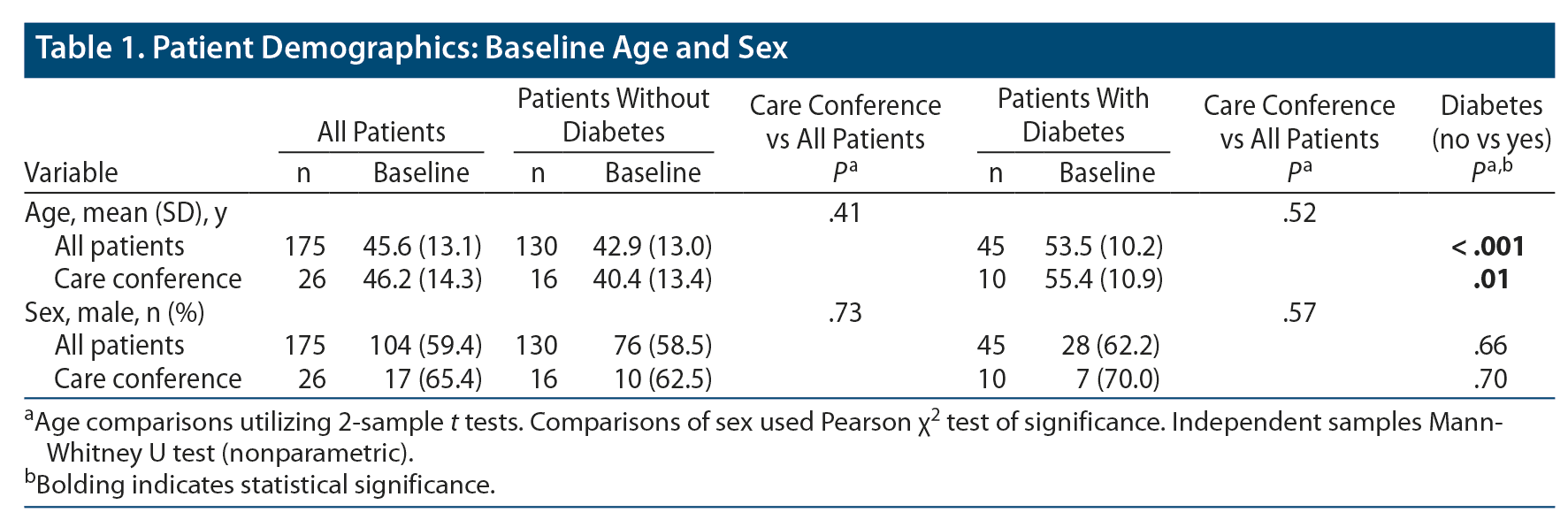Click the Patients Without Diabetes header
The image size is (1568, 520).
pos(613,115)
